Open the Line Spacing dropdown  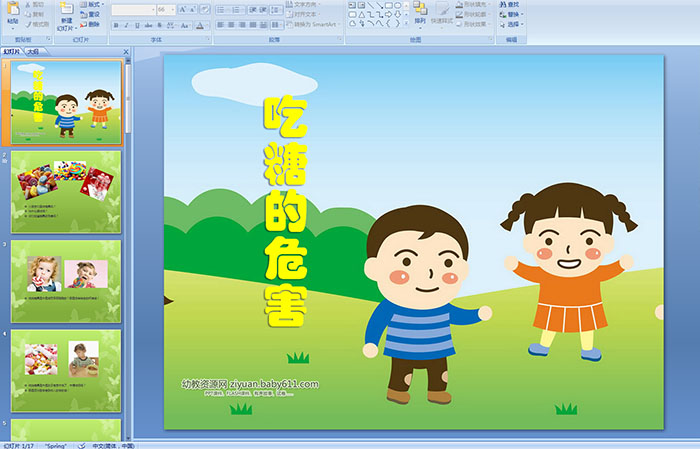click(277, 10)
